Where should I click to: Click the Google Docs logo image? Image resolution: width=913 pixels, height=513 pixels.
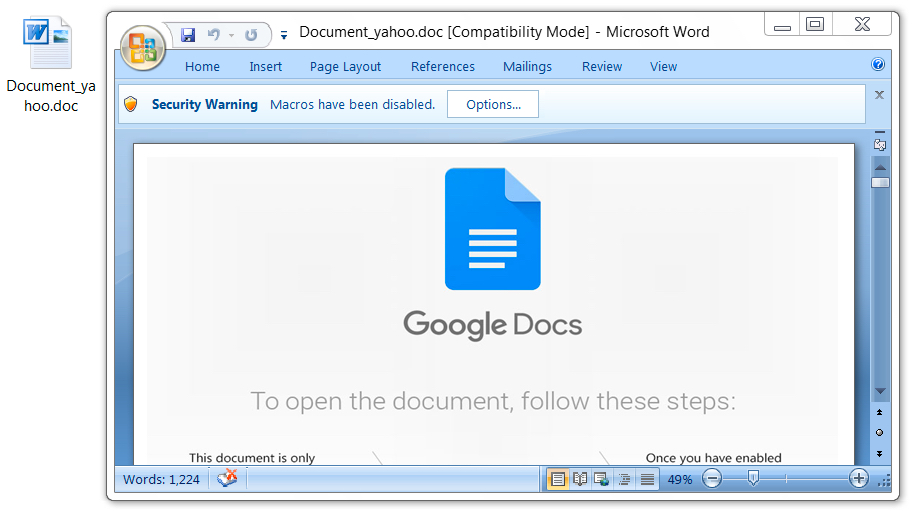[x=493, y=229]
